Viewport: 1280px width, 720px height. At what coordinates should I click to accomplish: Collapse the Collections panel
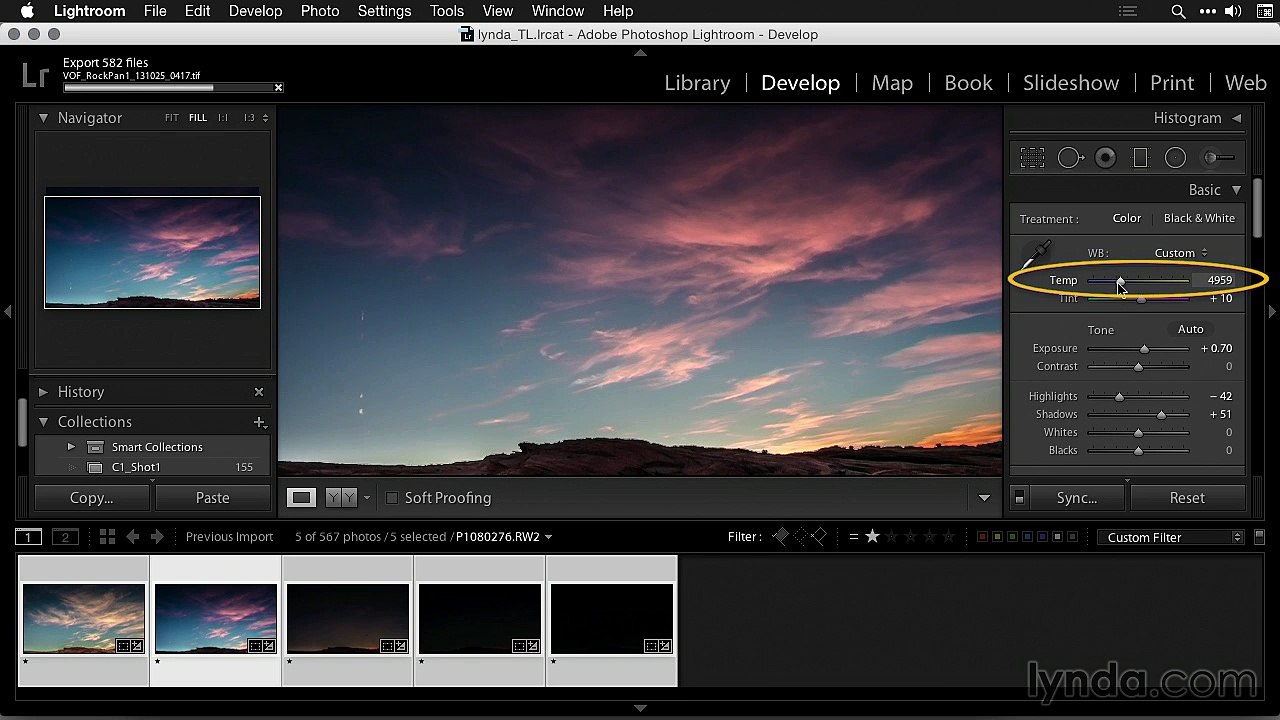(43, 422)
